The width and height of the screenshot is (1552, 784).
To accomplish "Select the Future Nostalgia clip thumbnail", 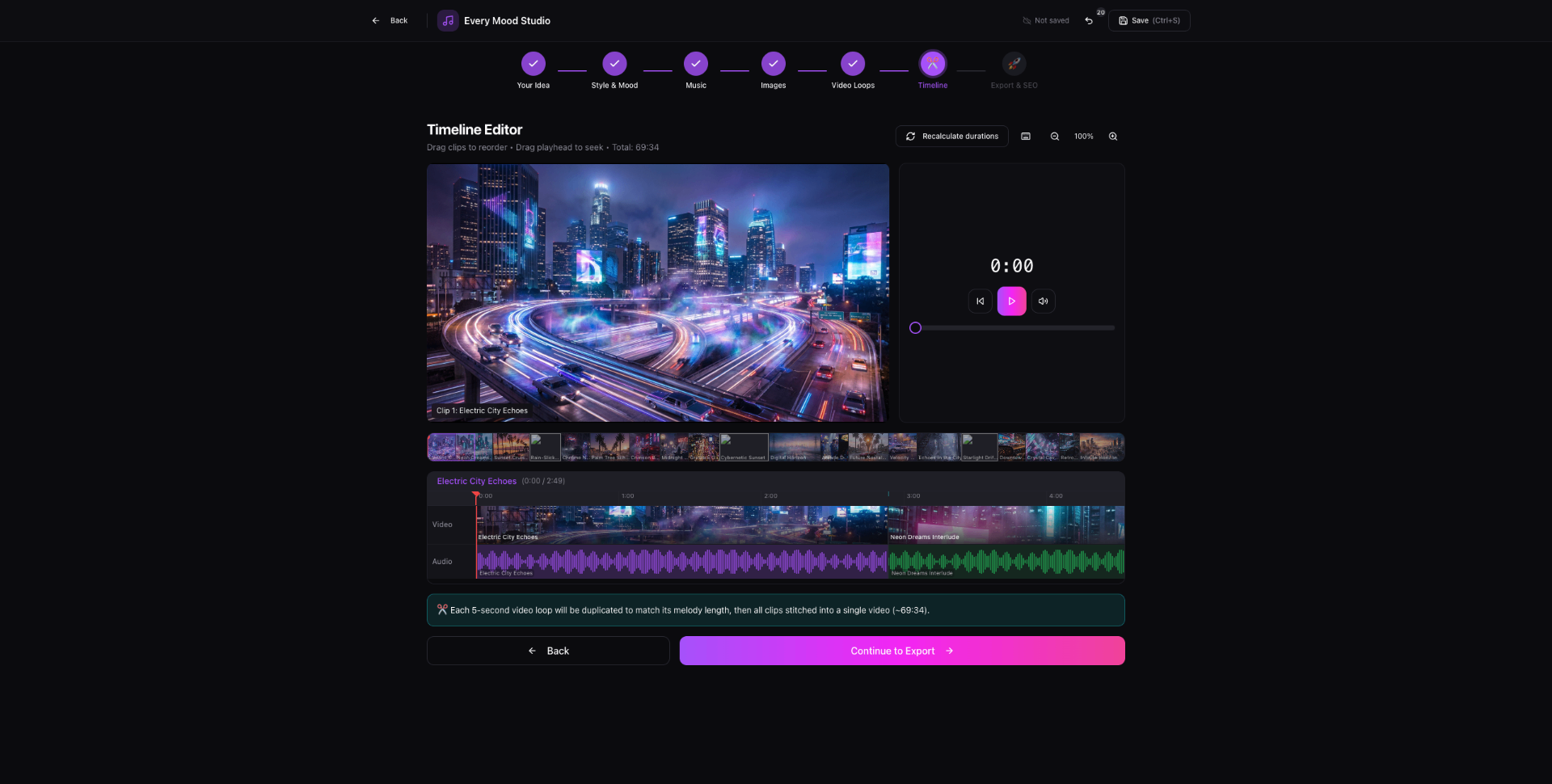I will pyautogui.click(x=868, y=447).
